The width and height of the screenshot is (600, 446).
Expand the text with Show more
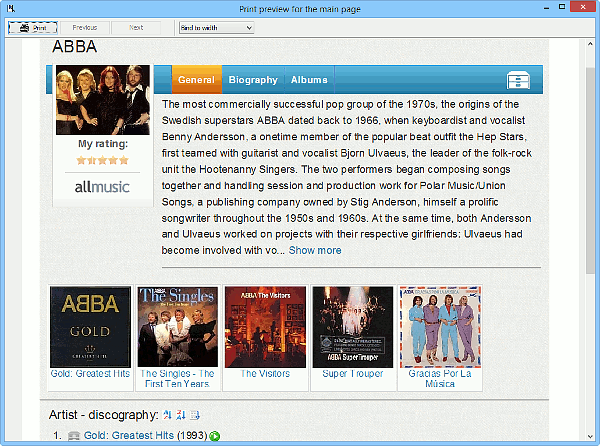[315, 250]
